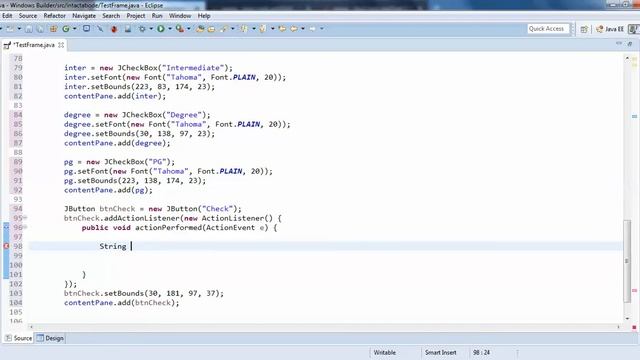Click line pg = new JCheckBox("PG");

(119, 162)
